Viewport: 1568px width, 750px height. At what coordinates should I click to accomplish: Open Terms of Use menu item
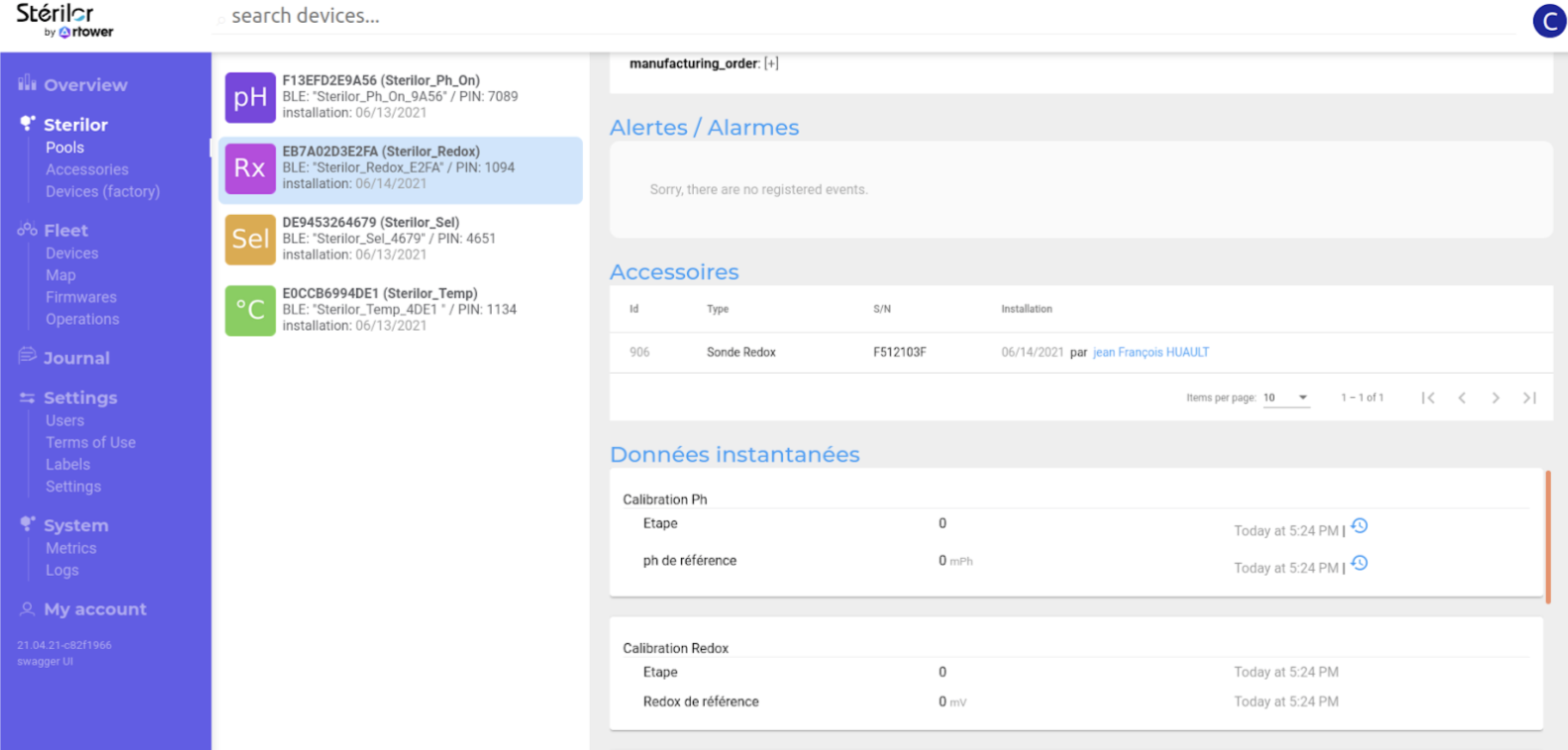(x=90, y=442)
